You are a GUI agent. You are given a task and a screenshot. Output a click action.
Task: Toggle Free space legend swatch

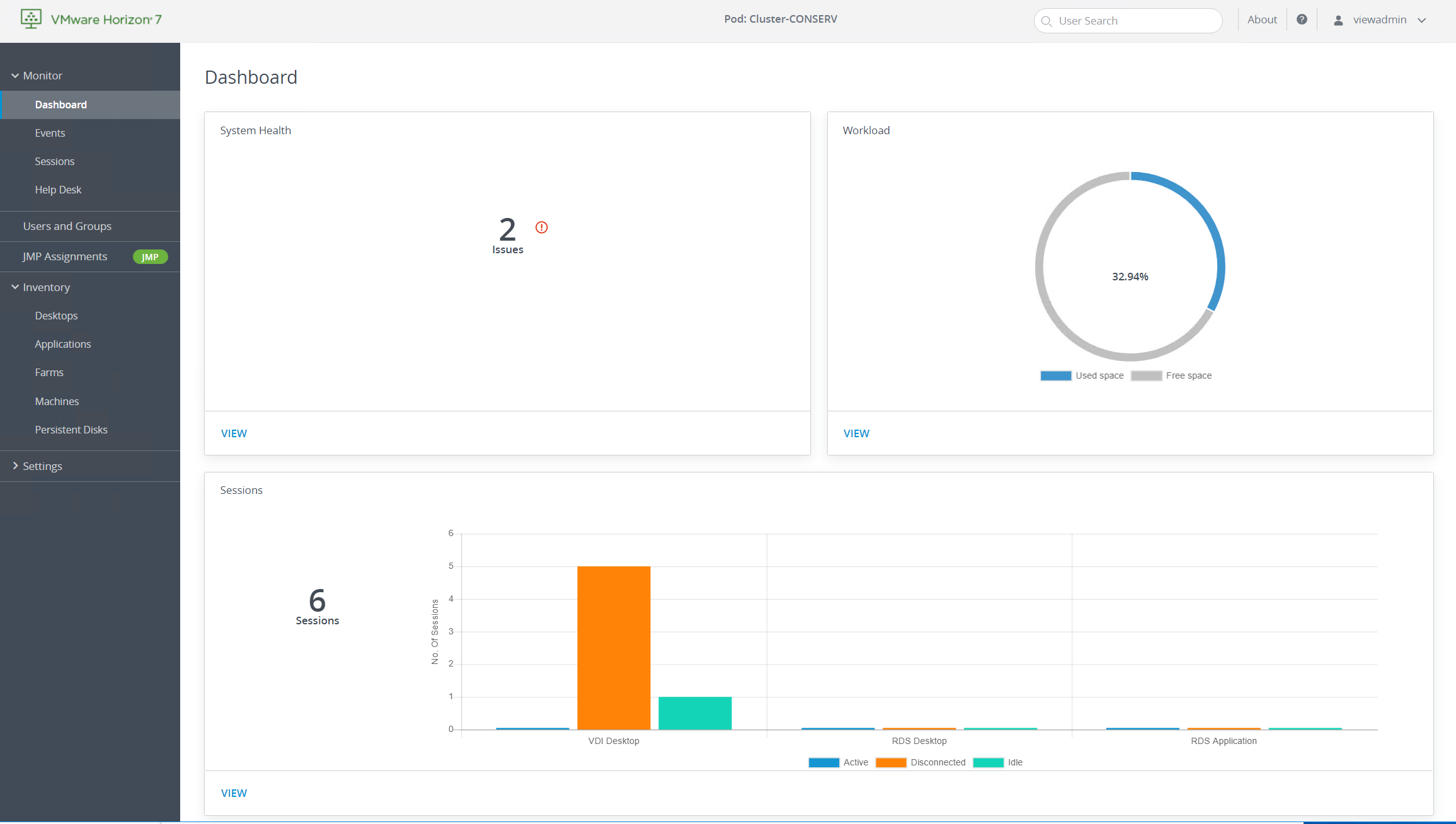pos(1146,375)
